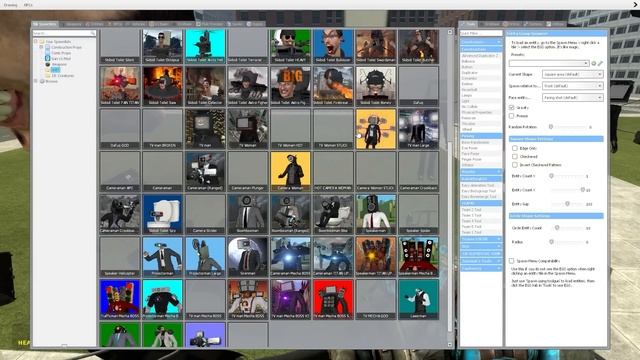Image resolution: width=640 pixels, height=360 pixels.
Task: Select the Skibidi Toilet Saw icon
Action: click(x=162, y=86)
